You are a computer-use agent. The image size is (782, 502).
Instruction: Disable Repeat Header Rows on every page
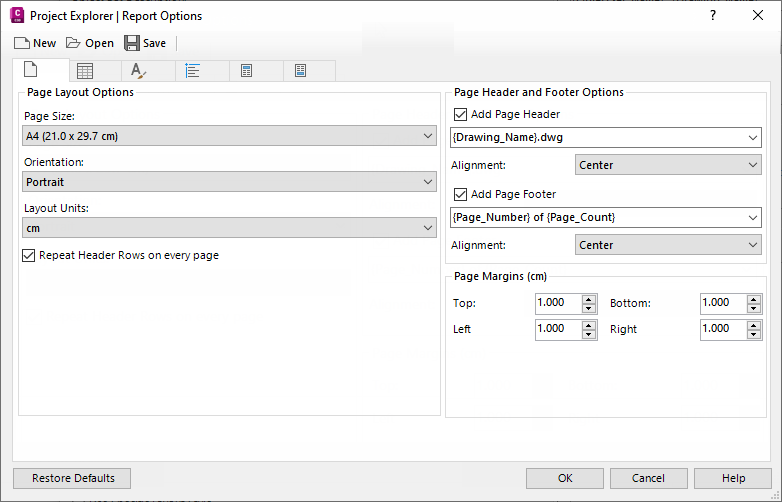tap(28, 256)
